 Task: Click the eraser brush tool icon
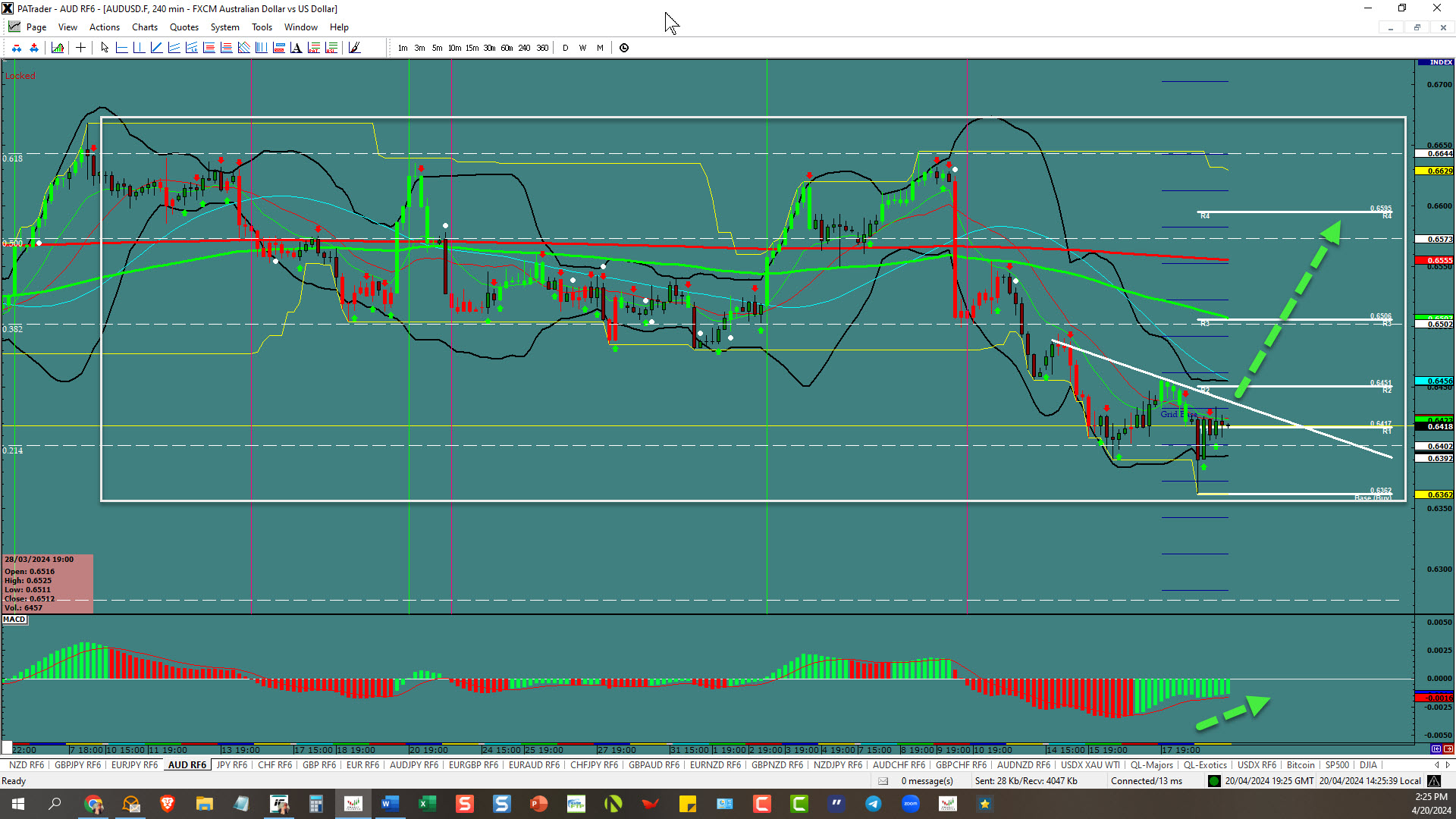tap(354, 48)
